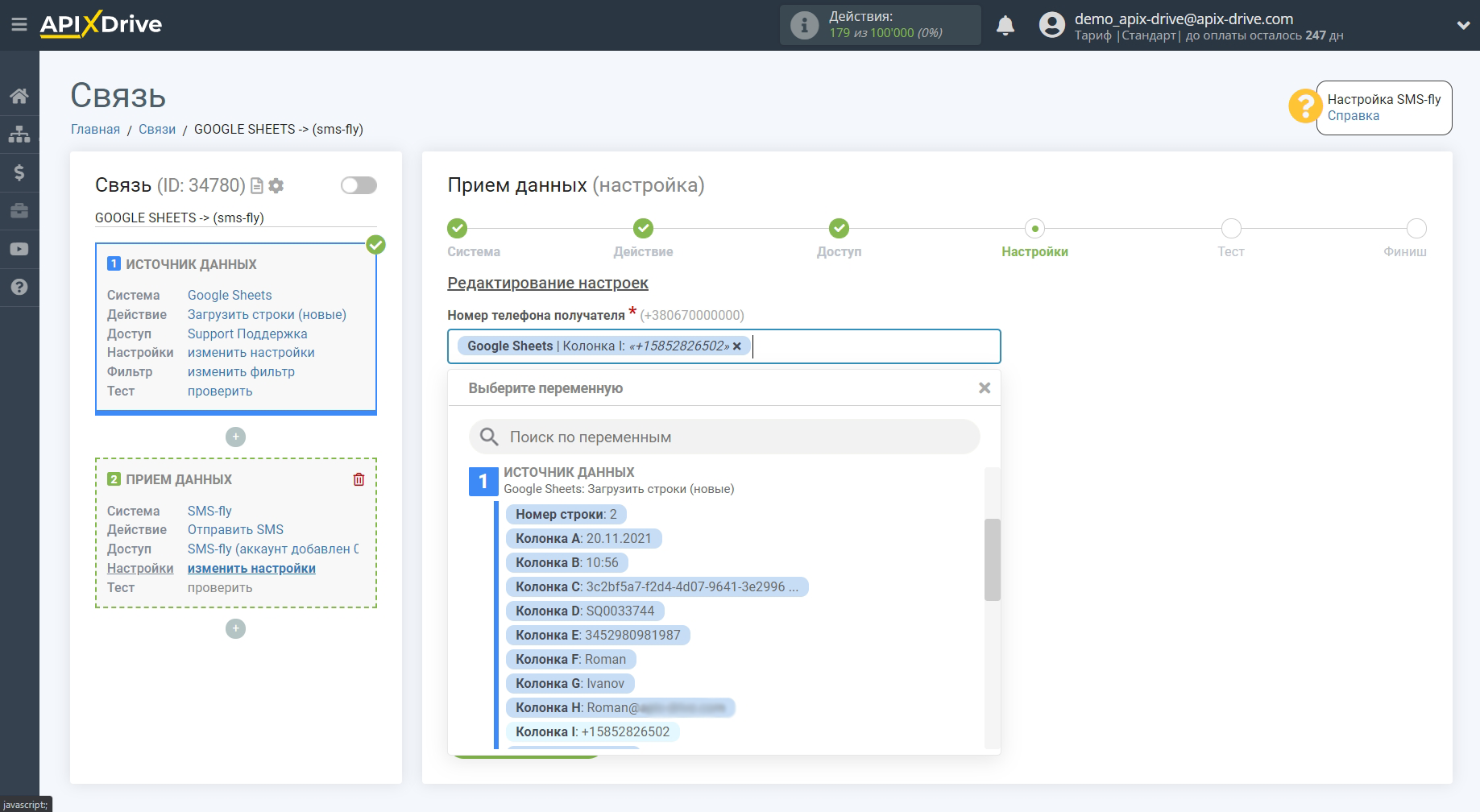The height and width of the screenshot is (812, 1480).
Task: Go to Главная breadcrumb
Action: coord(95,129)
